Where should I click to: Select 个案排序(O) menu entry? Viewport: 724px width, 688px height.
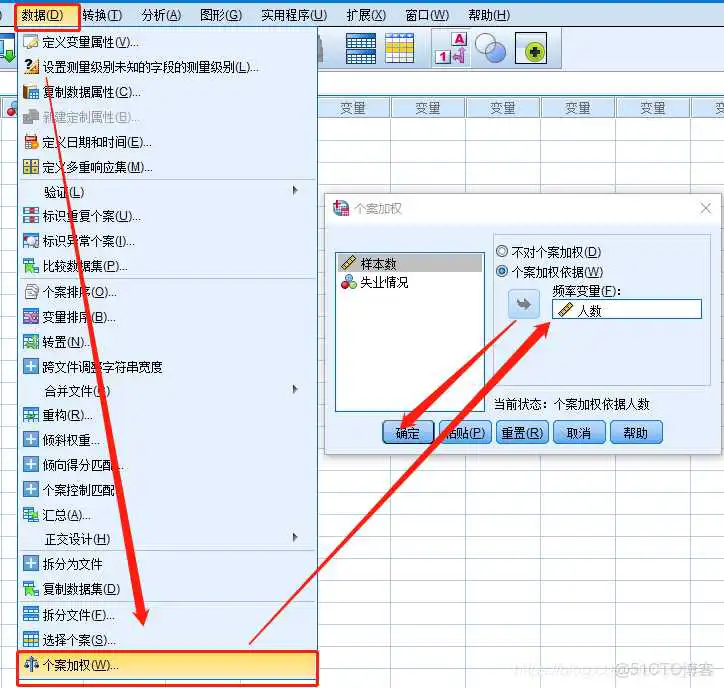(x=168, y=292)
